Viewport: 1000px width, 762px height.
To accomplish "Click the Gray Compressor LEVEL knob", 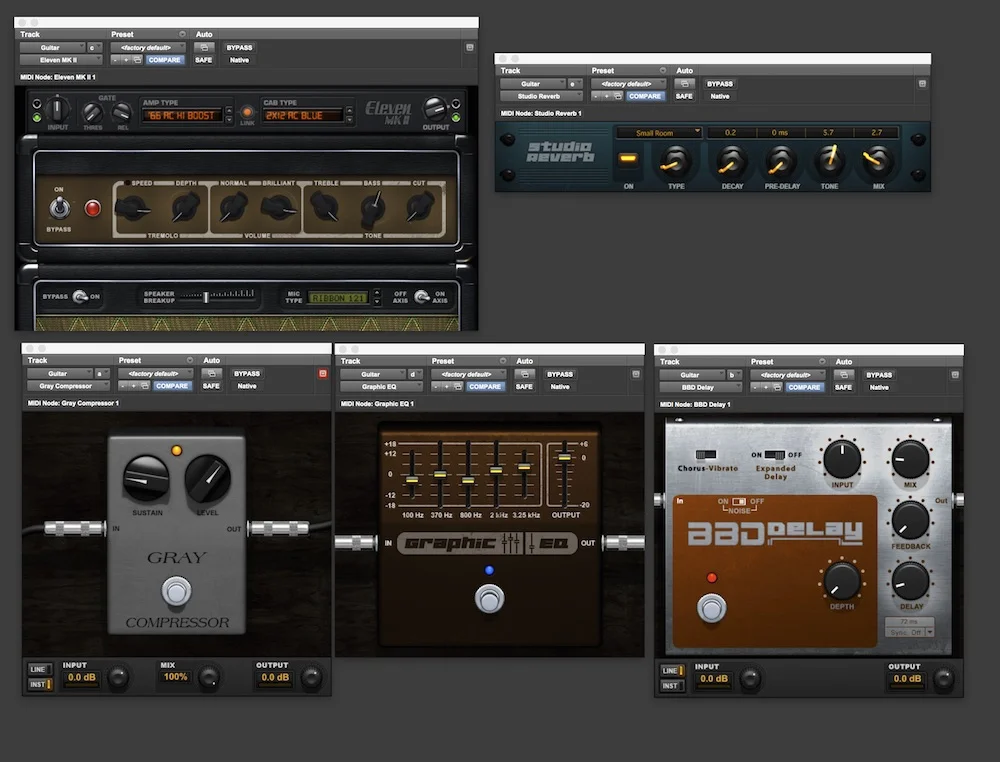I will tap(207, 479).
